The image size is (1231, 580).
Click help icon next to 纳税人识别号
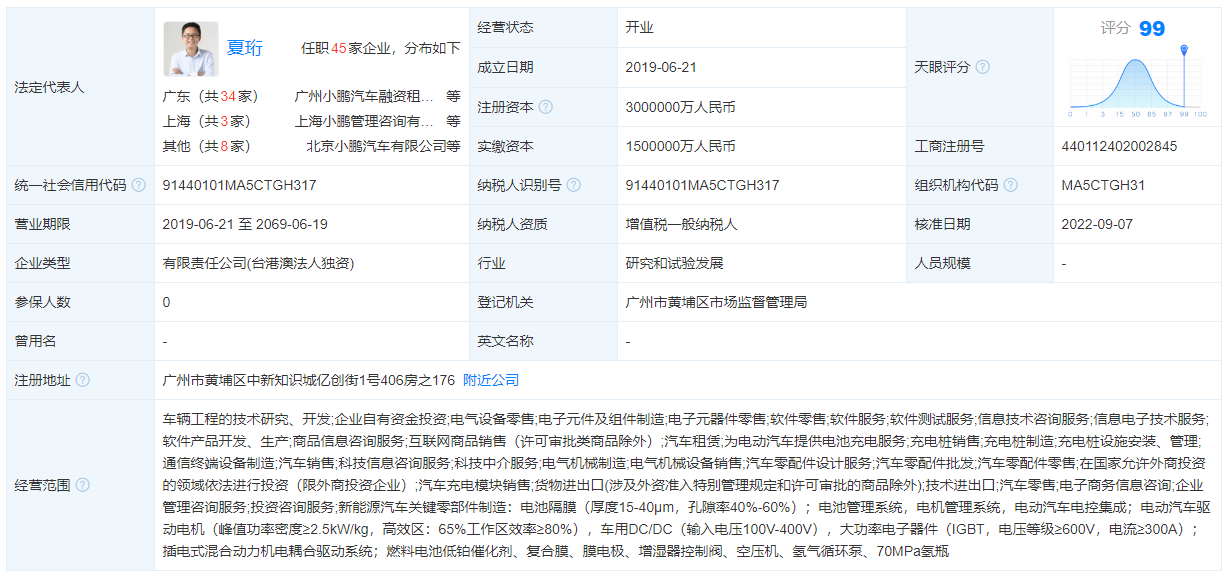point(573,185)
